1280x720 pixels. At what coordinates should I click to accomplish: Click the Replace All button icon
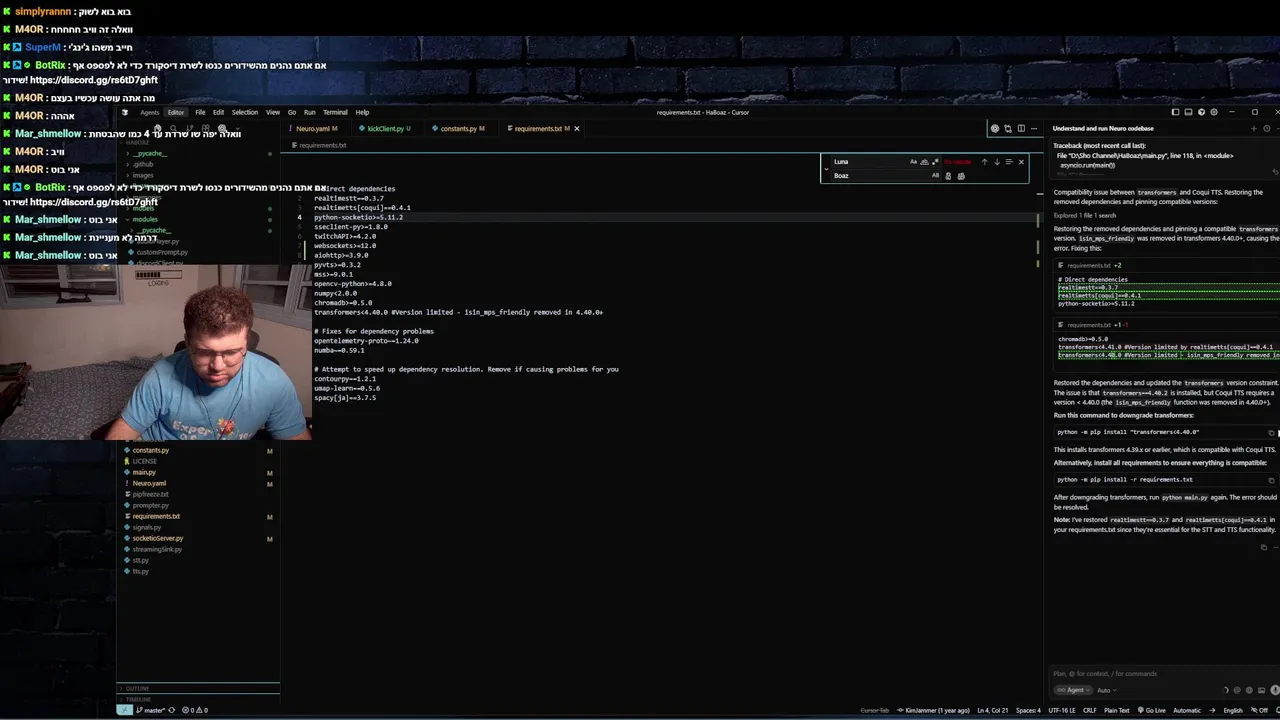pyautogui.click(x=961, y=176)
